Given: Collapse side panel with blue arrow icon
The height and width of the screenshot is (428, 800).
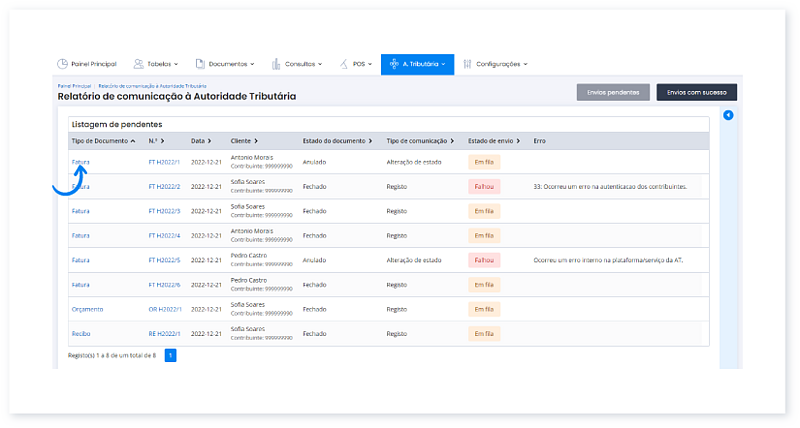Looking at the screenshot, I should tap(728, 116).
